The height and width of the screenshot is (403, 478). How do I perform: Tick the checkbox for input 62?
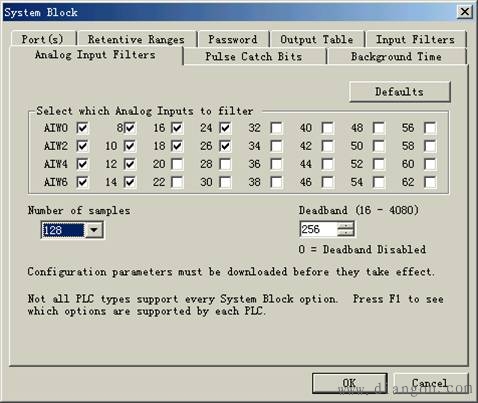430,182
